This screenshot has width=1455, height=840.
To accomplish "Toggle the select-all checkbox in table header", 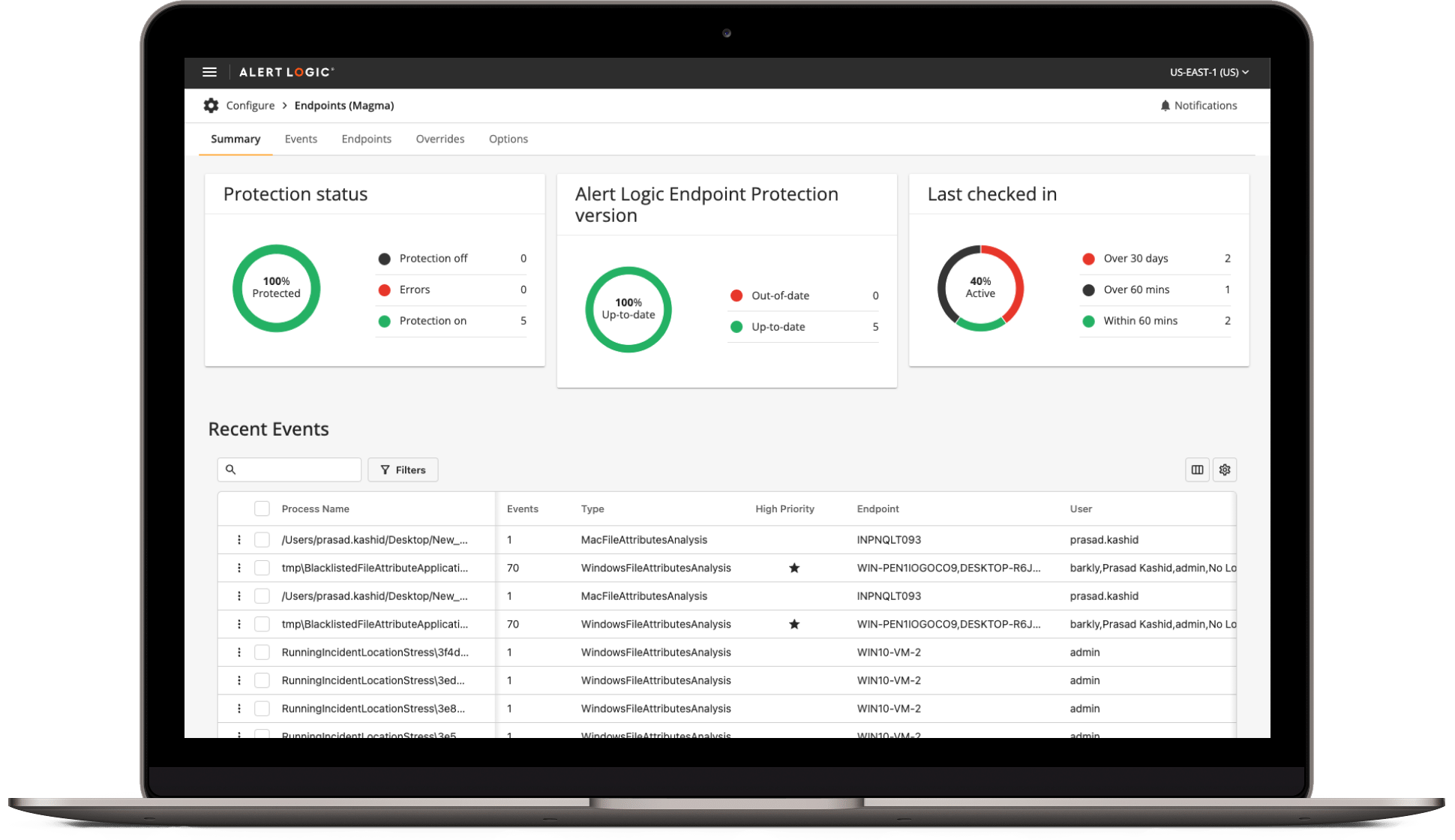I will point(262,508).
